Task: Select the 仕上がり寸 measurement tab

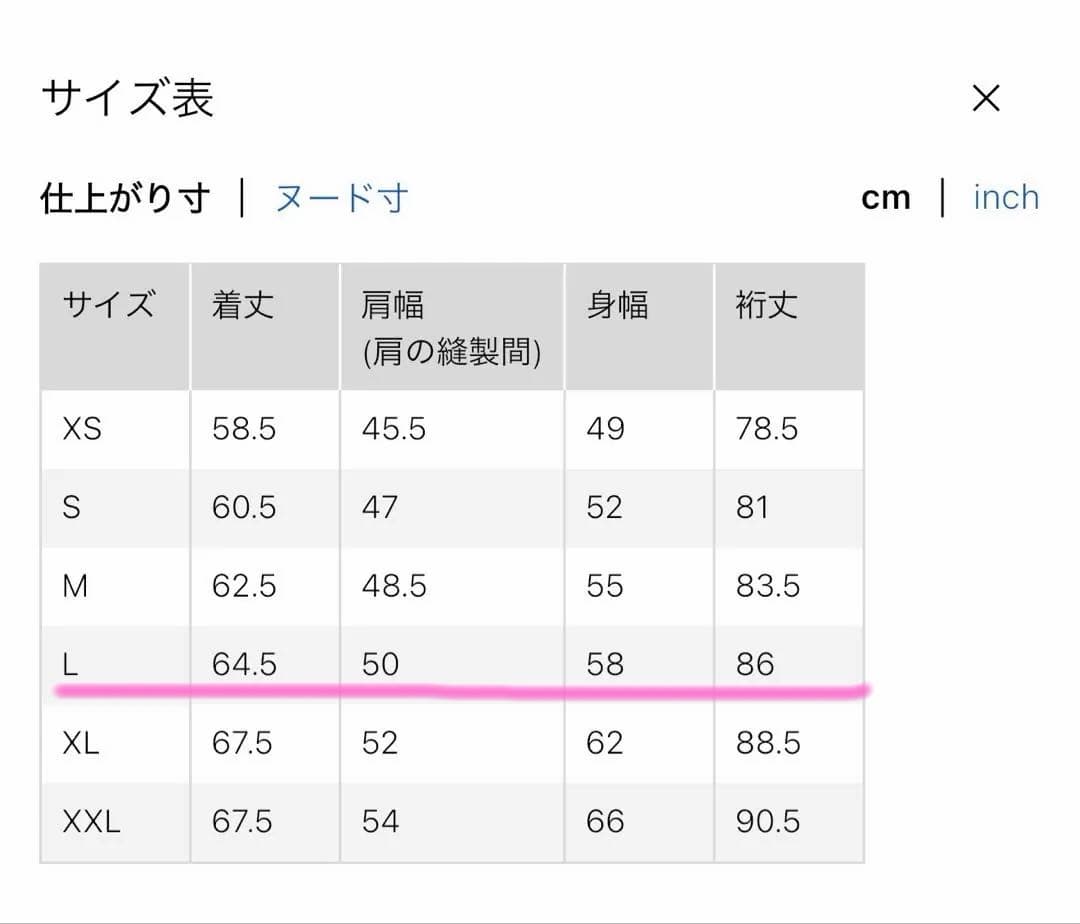Action: click(124, 197)
